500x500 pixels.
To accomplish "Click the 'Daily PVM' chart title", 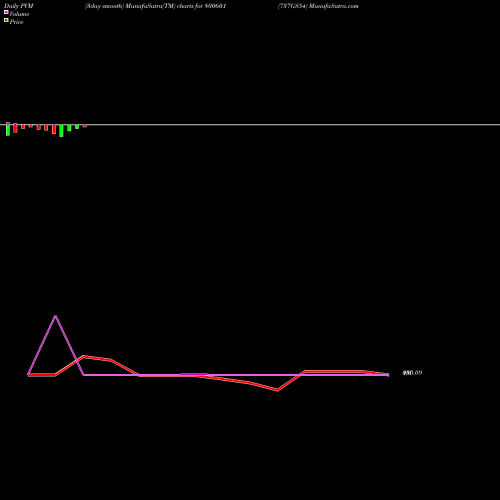I will [x=19, y=6].
